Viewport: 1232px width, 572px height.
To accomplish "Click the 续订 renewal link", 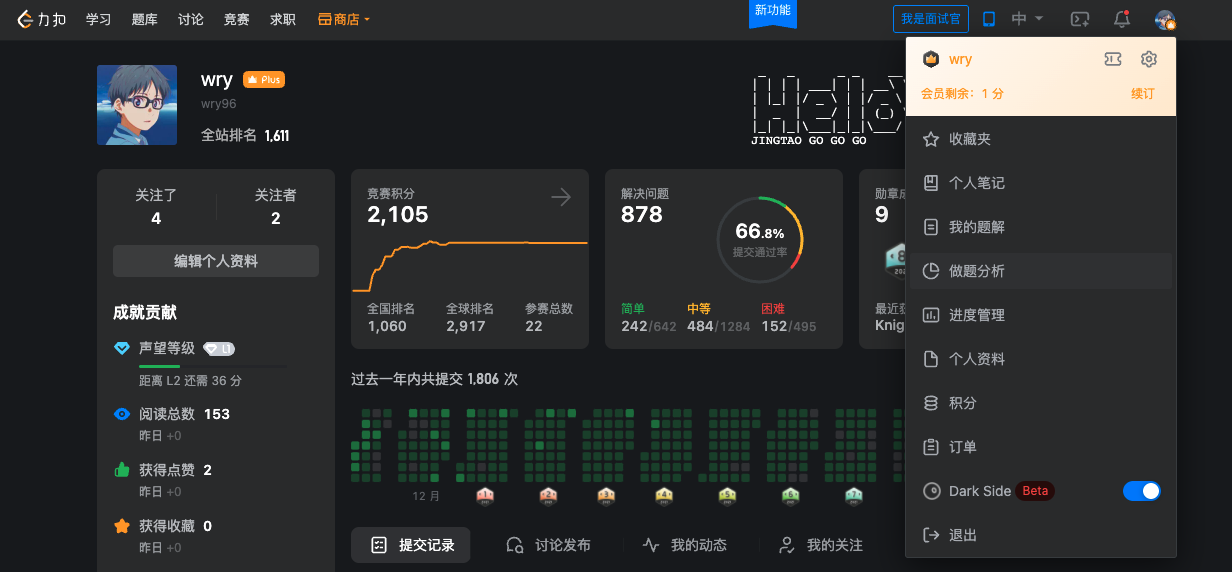I will point(1142,93).
